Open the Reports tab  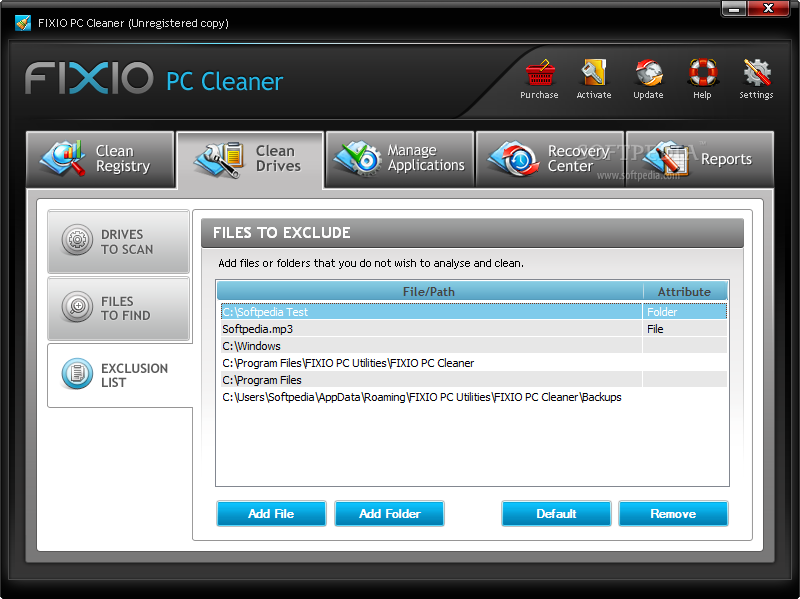699,159
